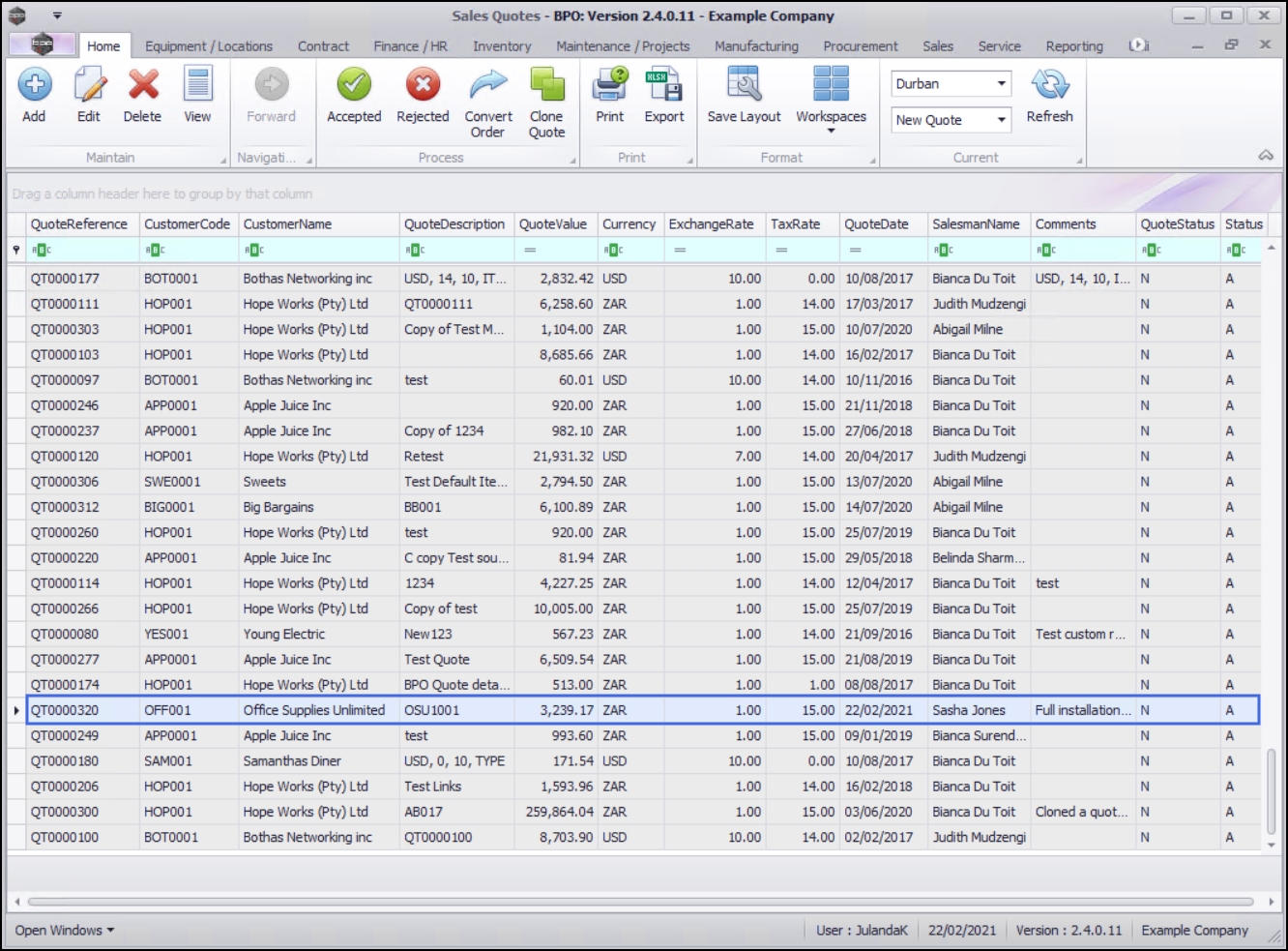Click the filter operator icon under SalesmanName
The image size is (1288, 951).
[943, 250]
